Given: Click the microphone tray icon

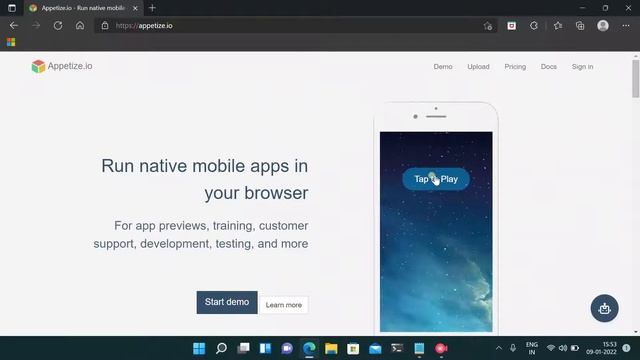Looking at the screenshot, I should (513, 348).
